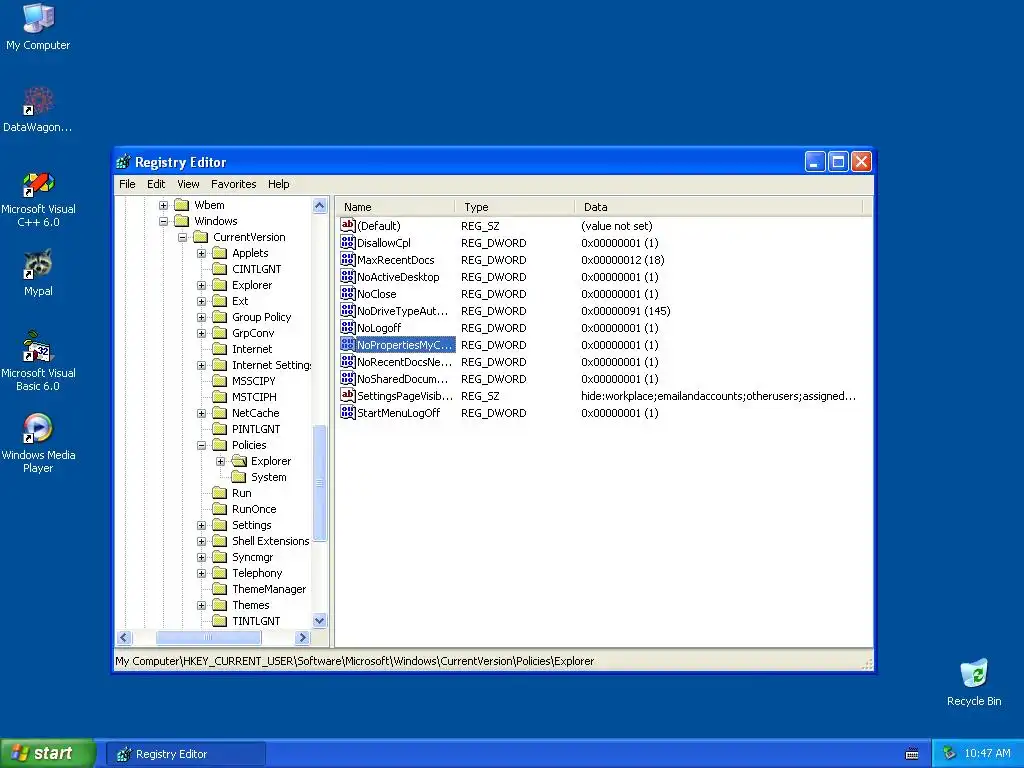The width and height of the screenshot is (1024, 768).
Task: Click the tree pane horizontal scroll left arrow
Action: [125, 637]
